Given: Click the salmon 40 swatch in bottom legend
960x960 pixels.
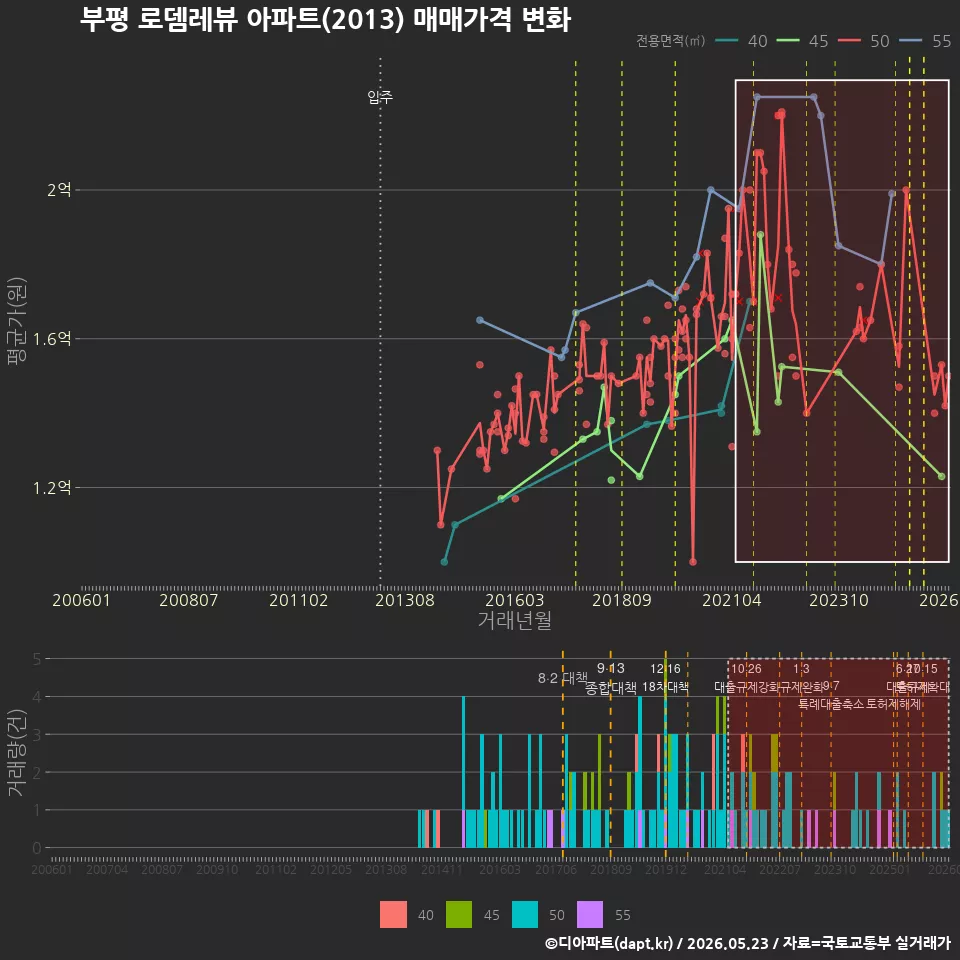Looking at the screenshot, I should tap(393, 915).
